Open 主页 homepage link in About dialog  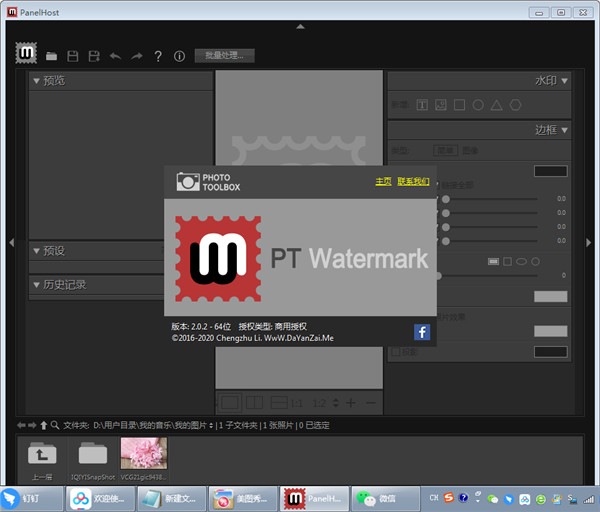coord(383,181)
